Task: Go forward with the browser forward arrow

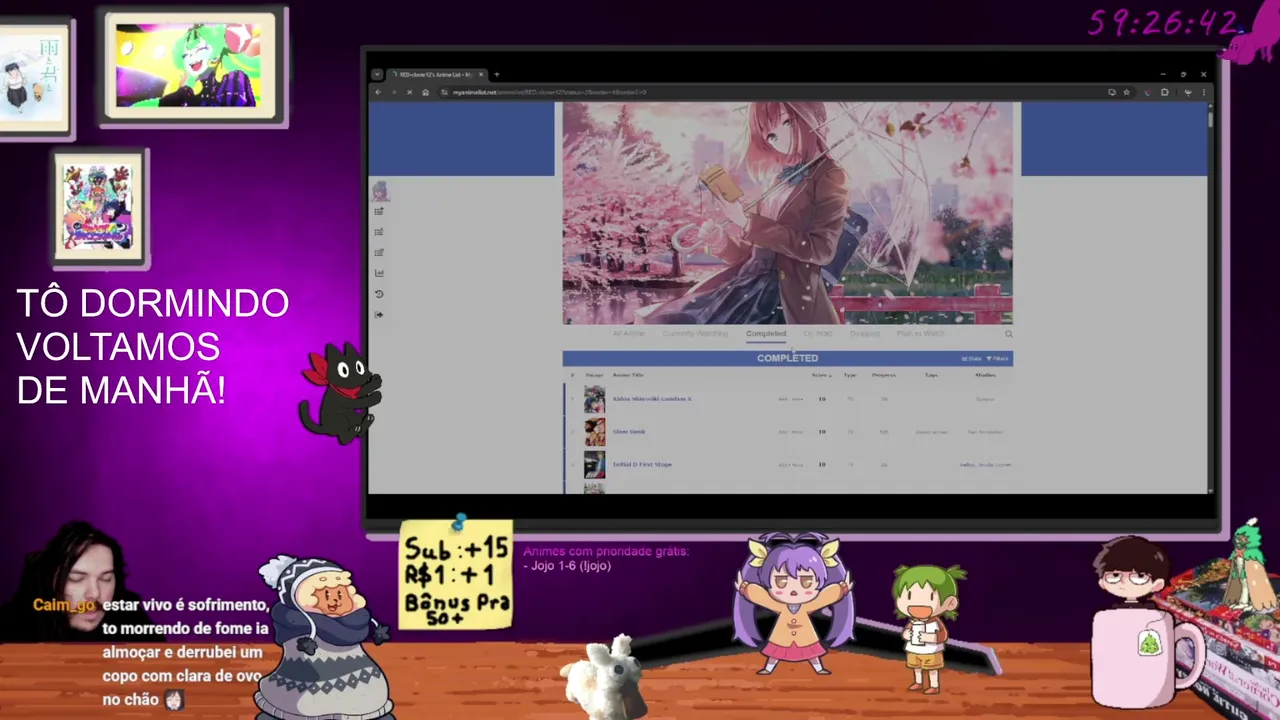Action: [393, 92]
